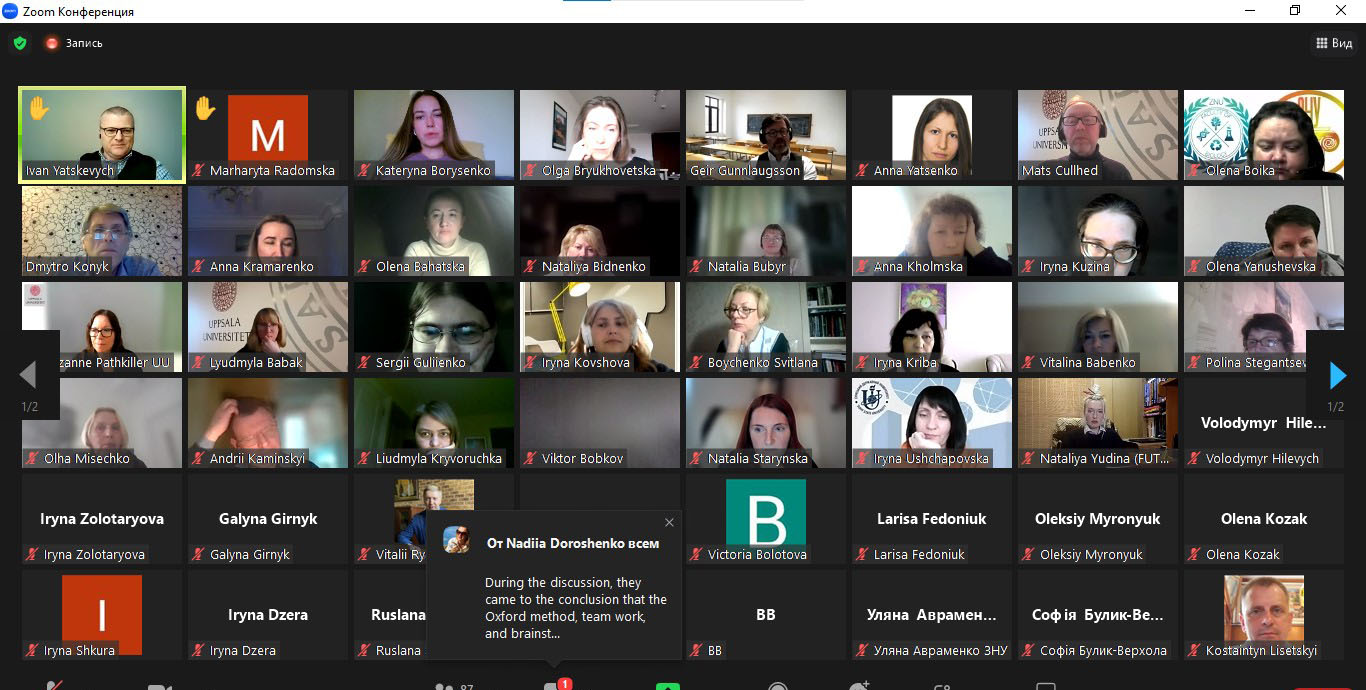Image resolution: width=1366 pixels, height=690 pixels.
Task: Click Victoria Bolotova's green B avatar
Action: click(765, 513)
